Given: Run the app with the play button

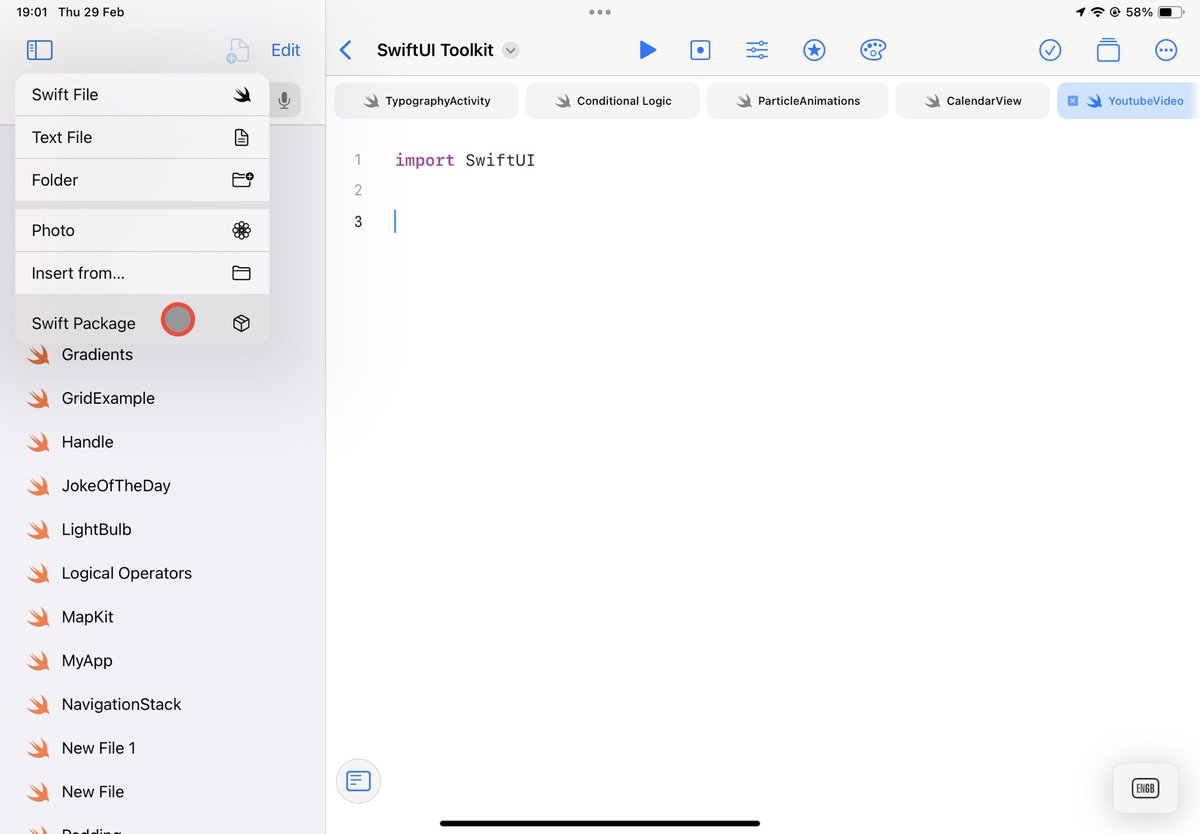Looking at the screenshot, I should tap(648, 50).
